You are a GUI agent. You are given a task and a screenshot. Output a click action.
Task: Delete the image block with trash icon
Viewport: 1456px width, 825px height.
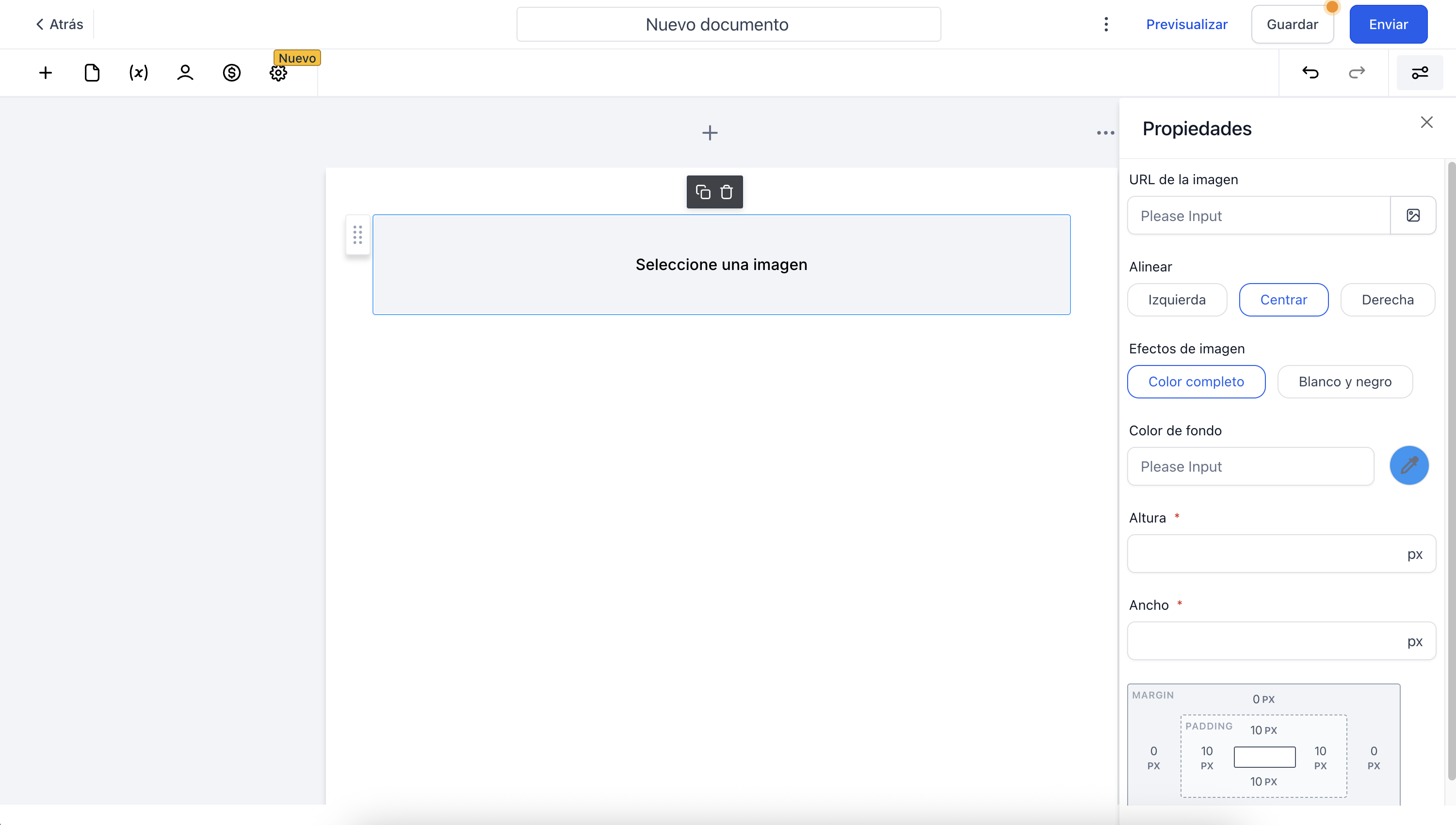coord(726,192)
